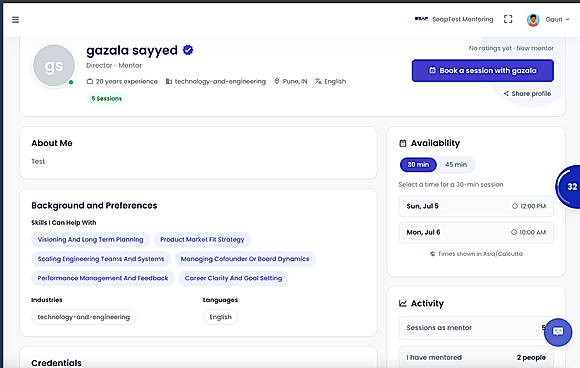Choose the Mon, Jul 6 10:00 AM slot

tap(476, 232)
